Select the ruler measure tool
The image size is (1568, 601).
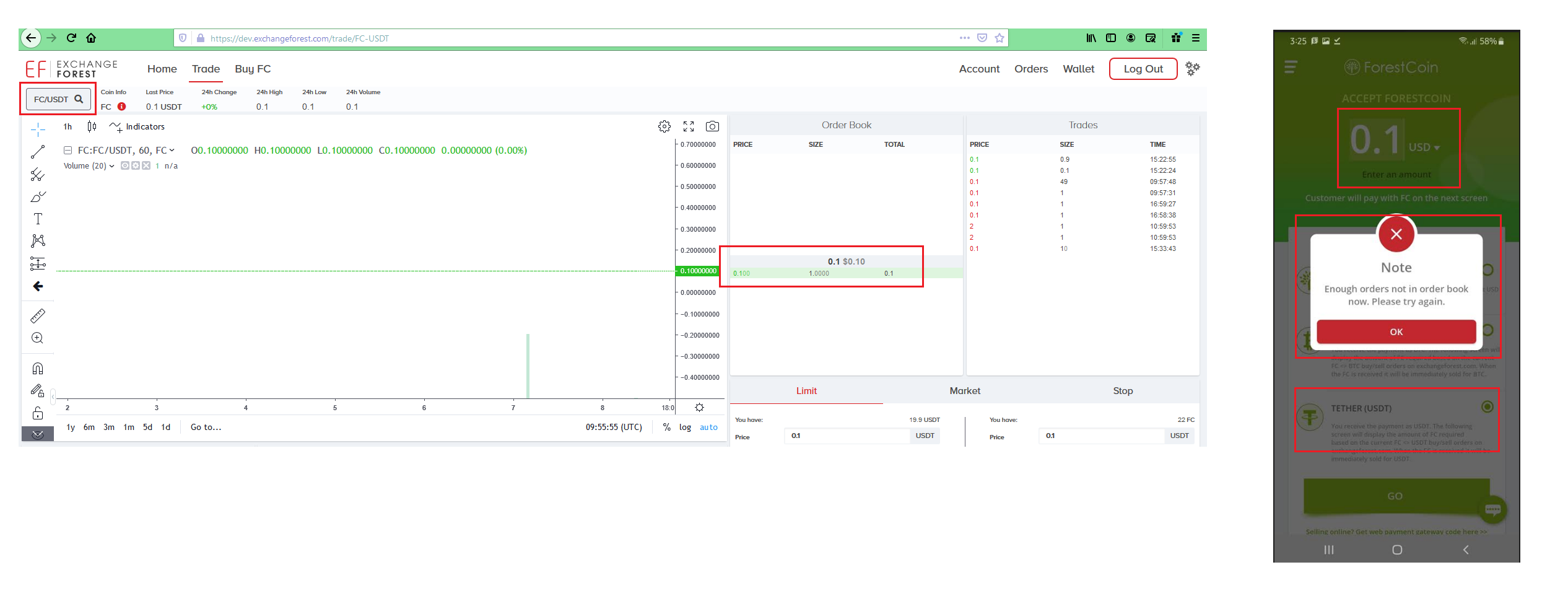tap(38, 316)
